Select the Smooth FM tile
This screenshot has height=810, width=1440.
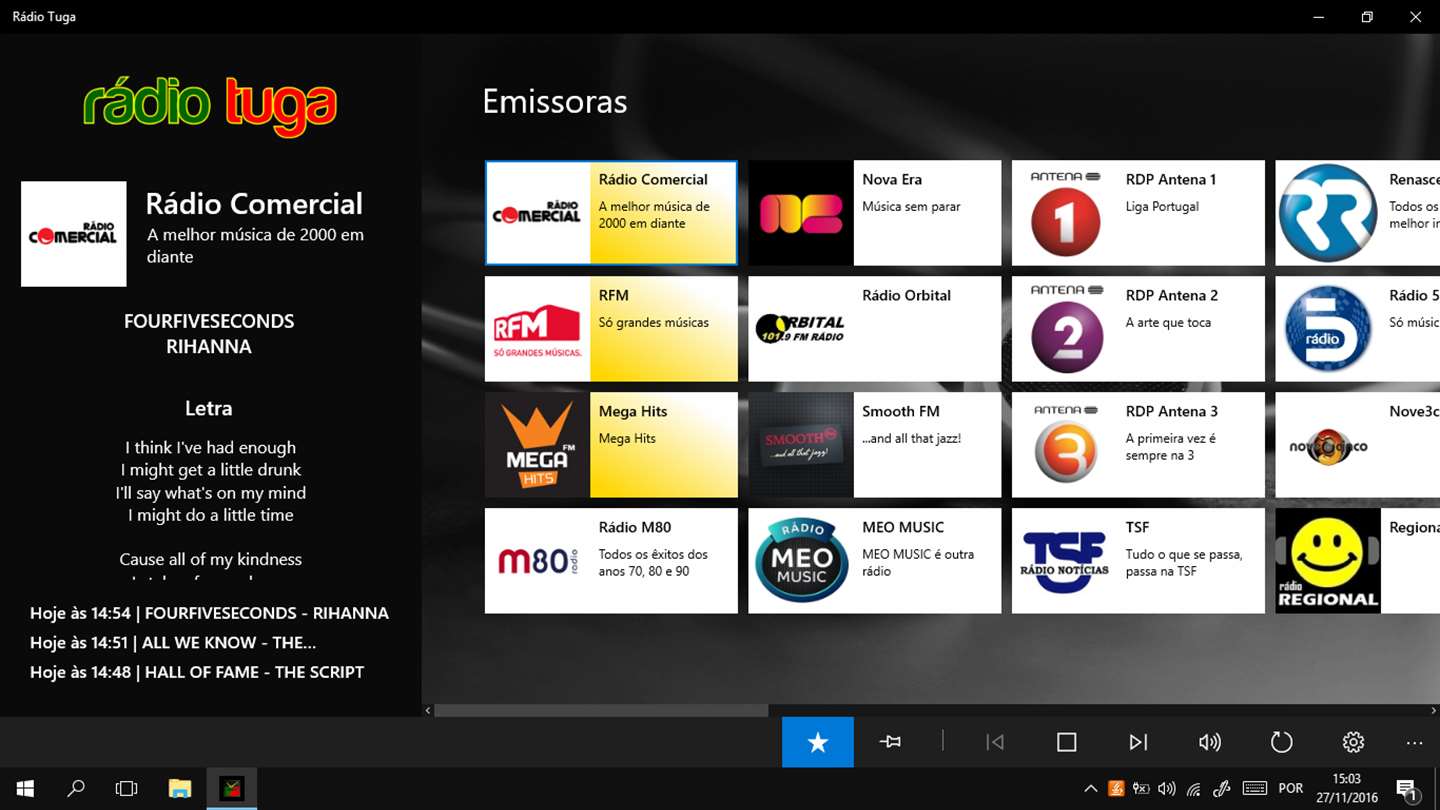click(x=875, y=445)
